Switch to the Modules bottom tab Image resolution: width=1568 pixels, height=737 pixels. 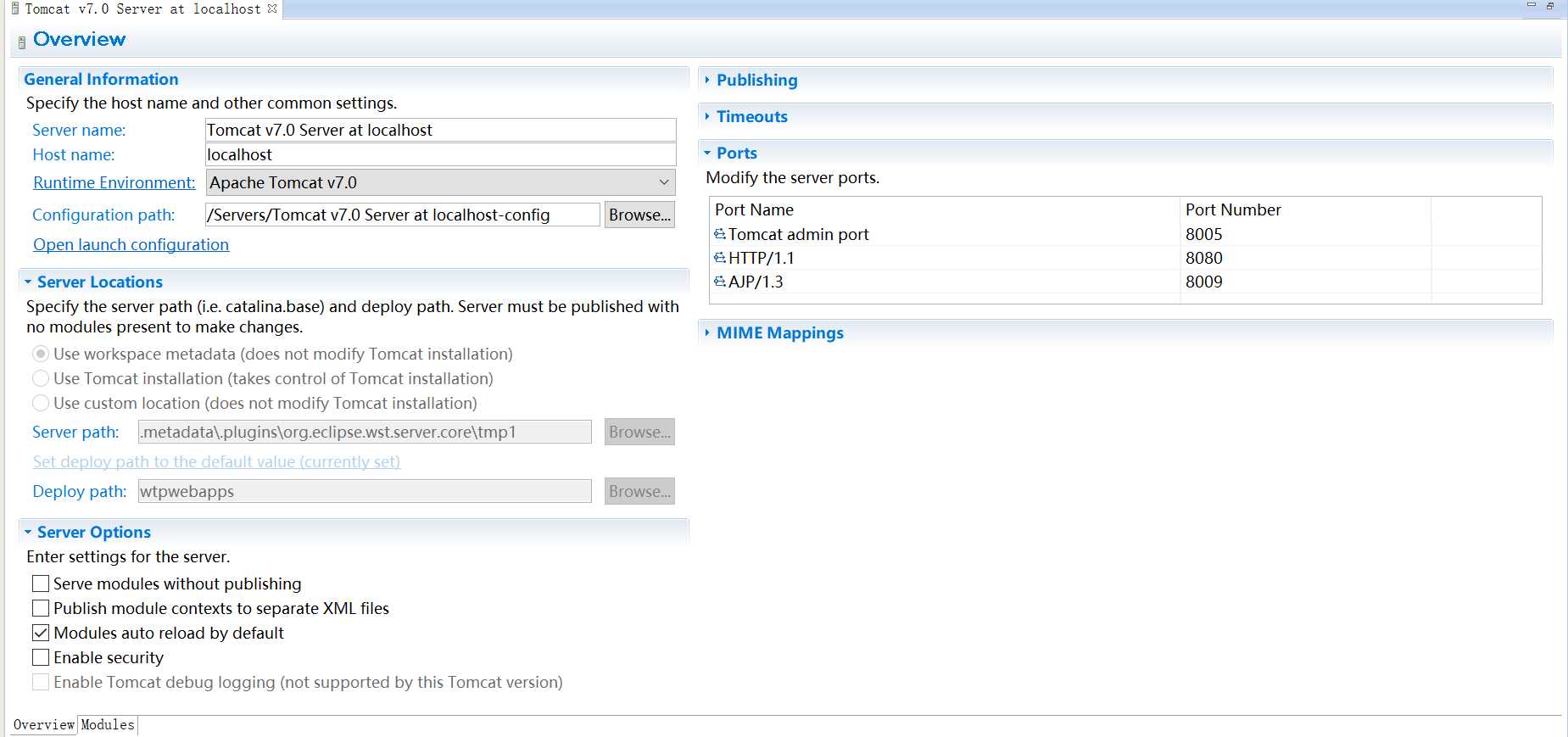coord(108,725)
